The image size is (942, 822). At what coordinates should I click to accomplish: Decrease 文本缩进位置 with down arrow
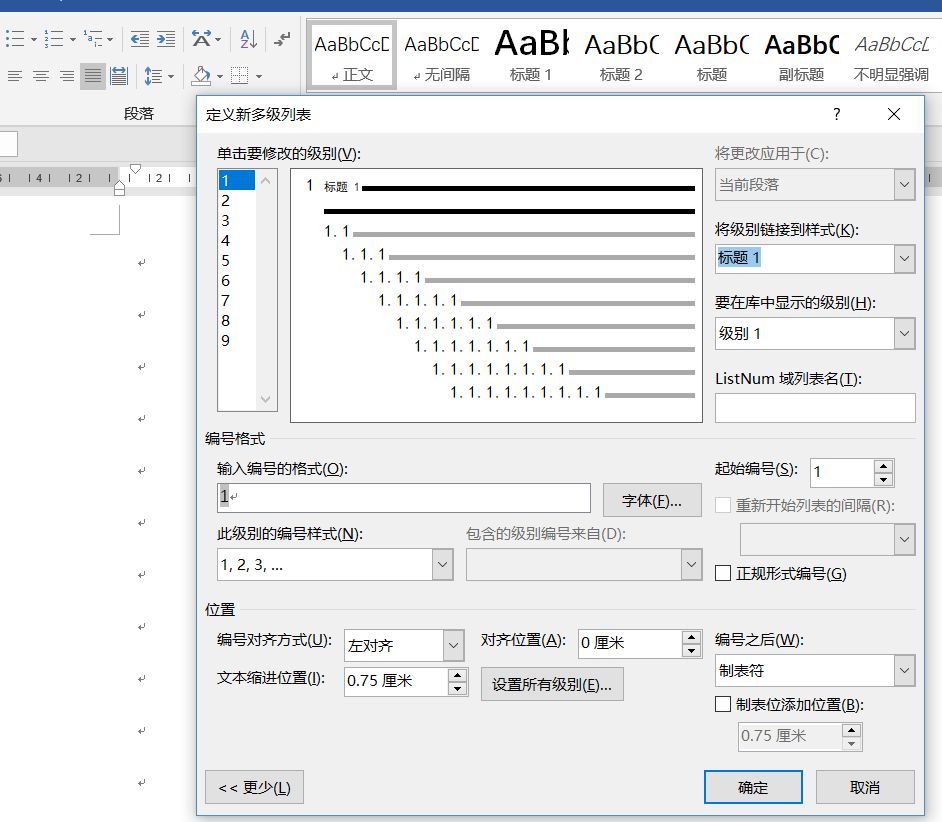coord(457,688)
